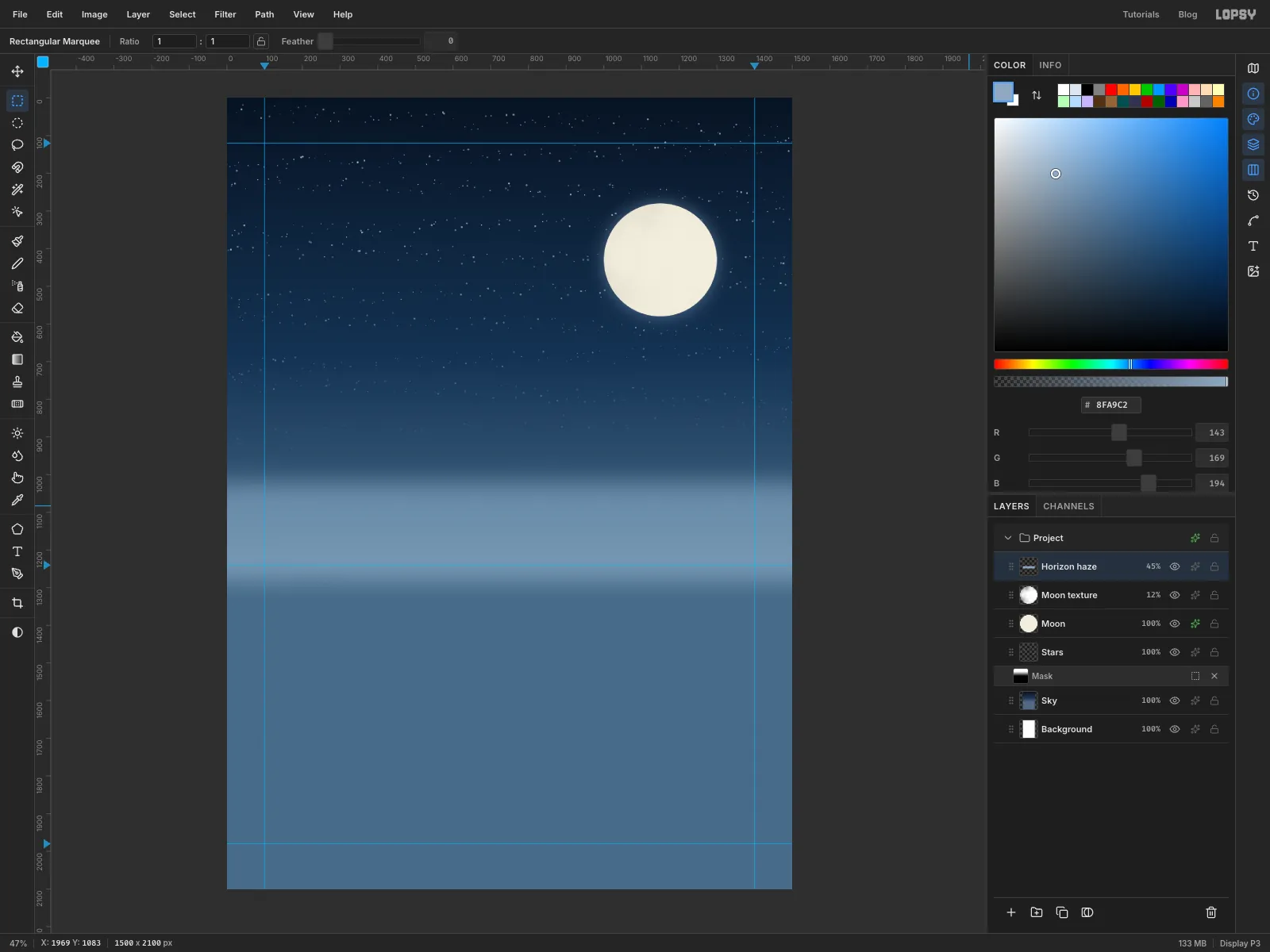The width and height of the screenshot is (1270, 952).
Task: Collapse the Project layer group
Action: [x=1008, y=538]
